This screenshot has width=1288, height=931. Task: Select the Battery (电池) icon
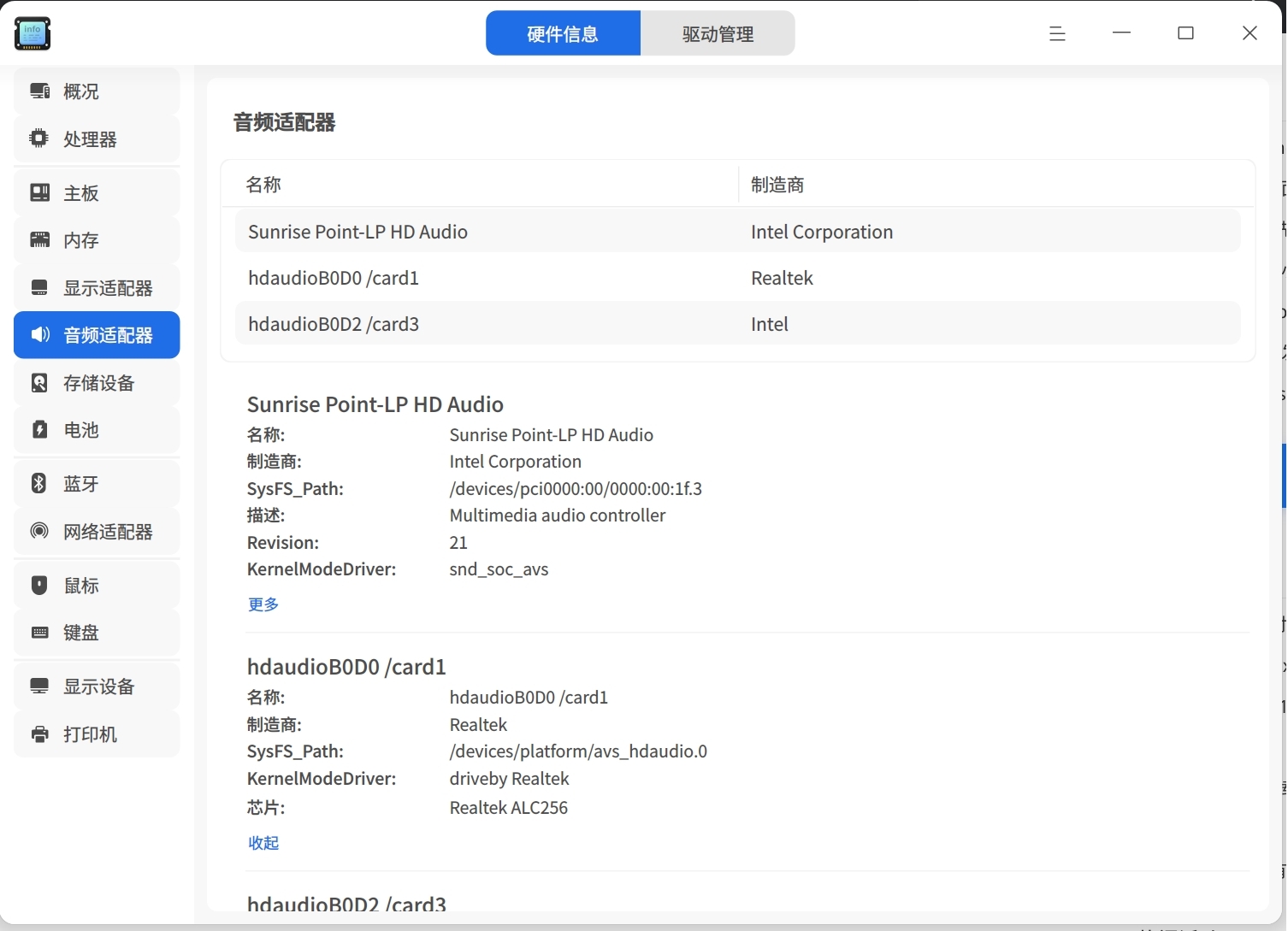tap(39, 429)
